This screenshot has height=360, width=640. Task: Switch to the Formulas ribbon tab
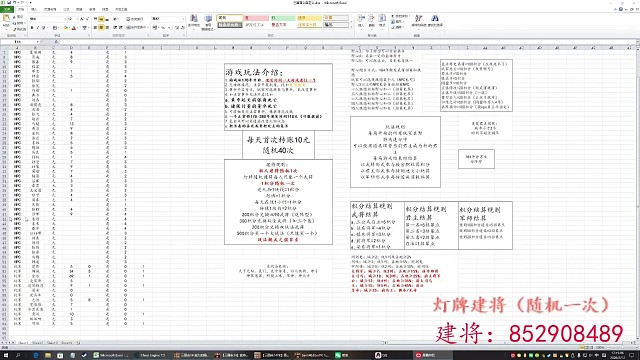pos(66,9)
